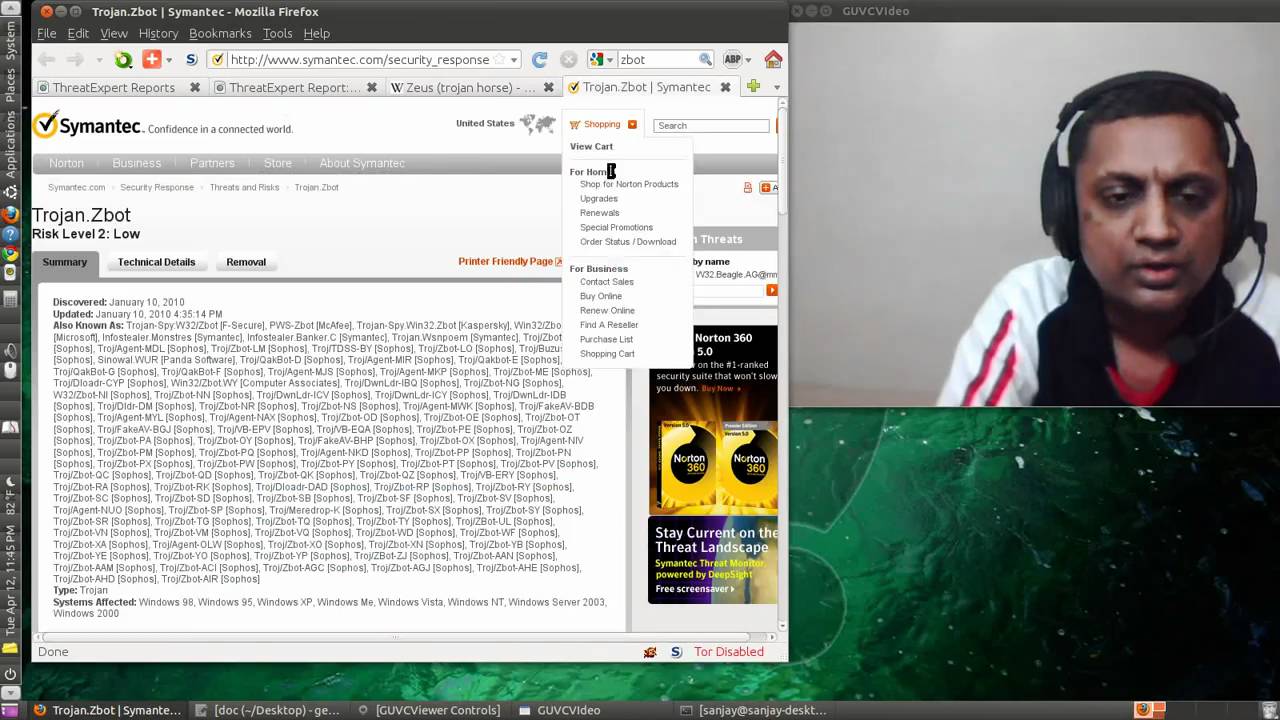Launch Firefox from the left panel

(x=10, y=214)
